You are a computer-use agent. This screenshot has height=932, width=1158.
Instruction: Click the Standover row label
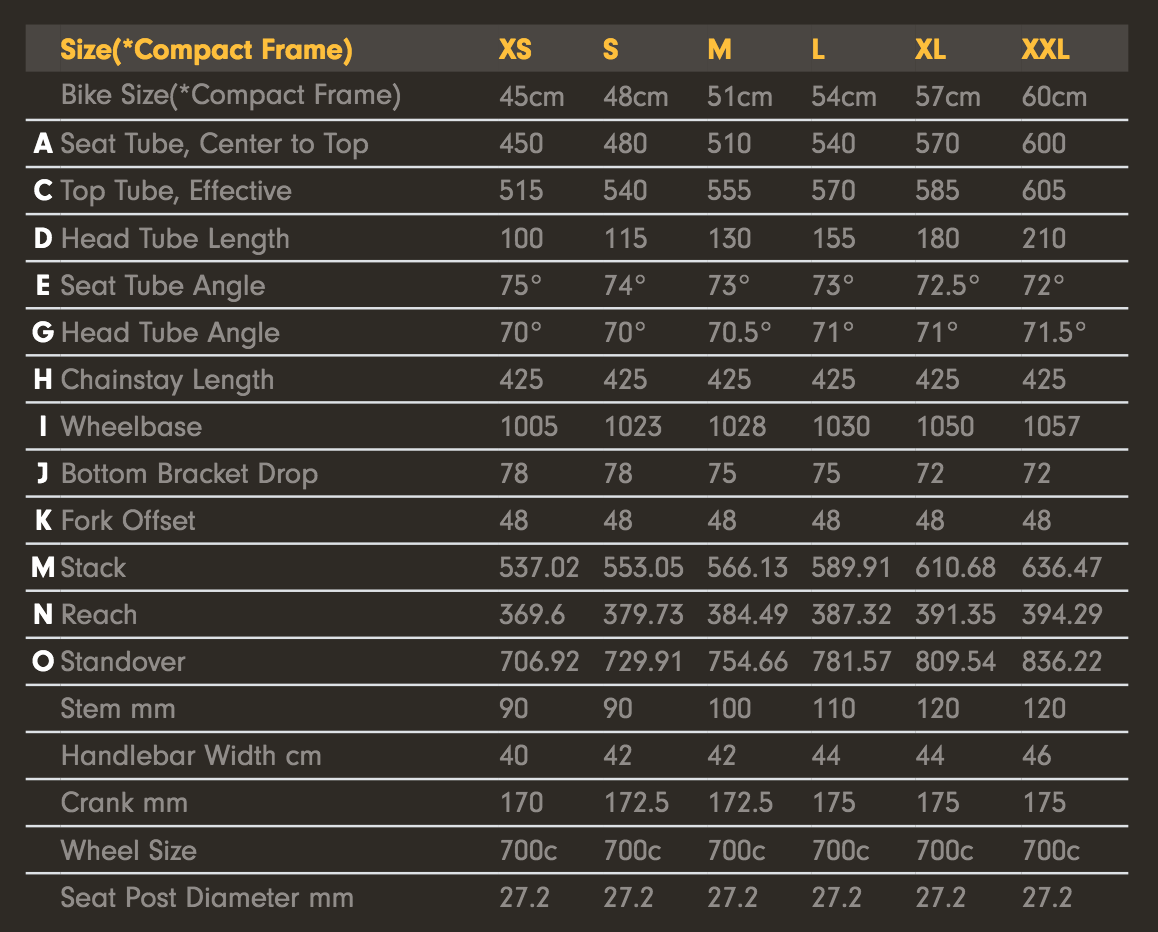pyautogui.click(x=123, y=662)
